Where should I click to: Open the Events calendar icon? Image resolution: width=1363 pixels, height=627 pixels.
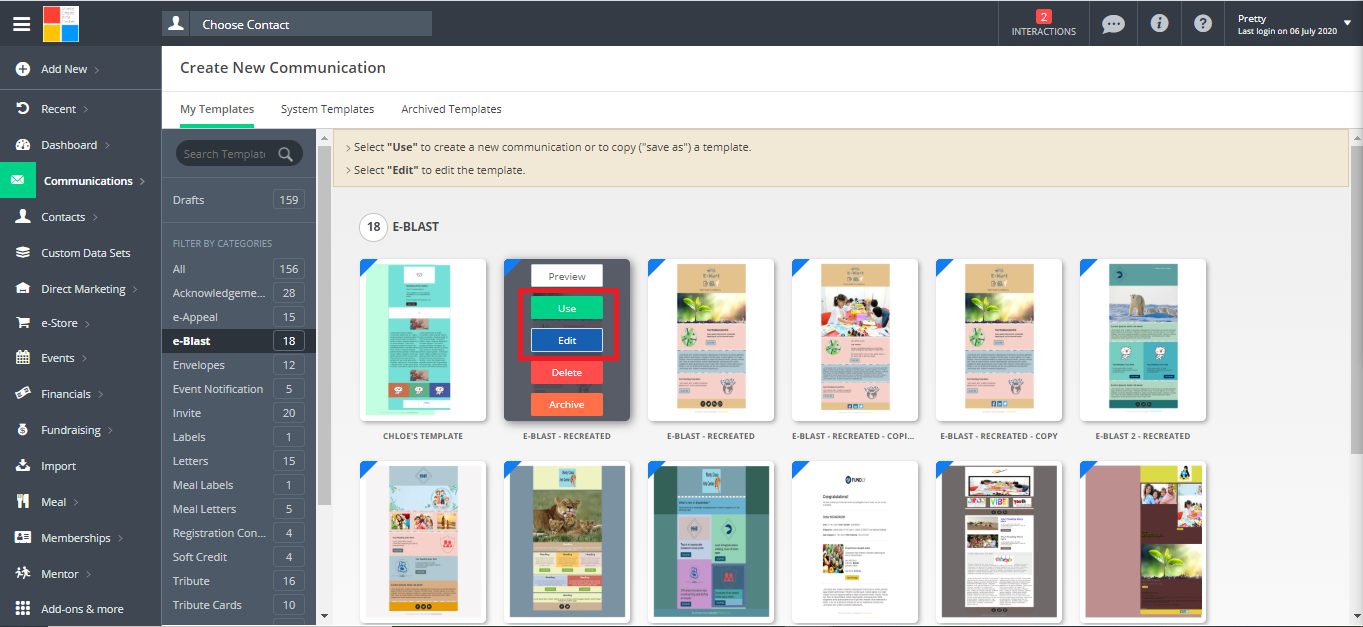coord(22,358)
